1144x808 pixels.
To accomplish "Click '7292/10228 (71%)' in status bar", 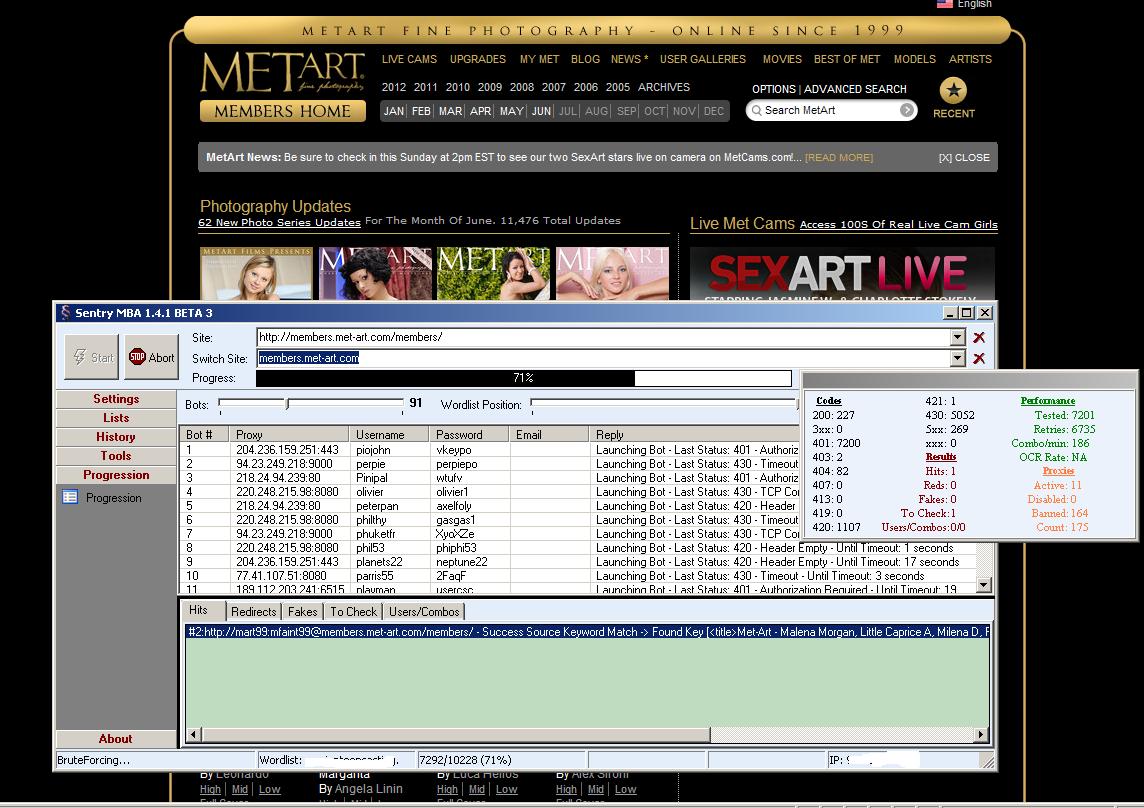I will [x=465, y=760].
